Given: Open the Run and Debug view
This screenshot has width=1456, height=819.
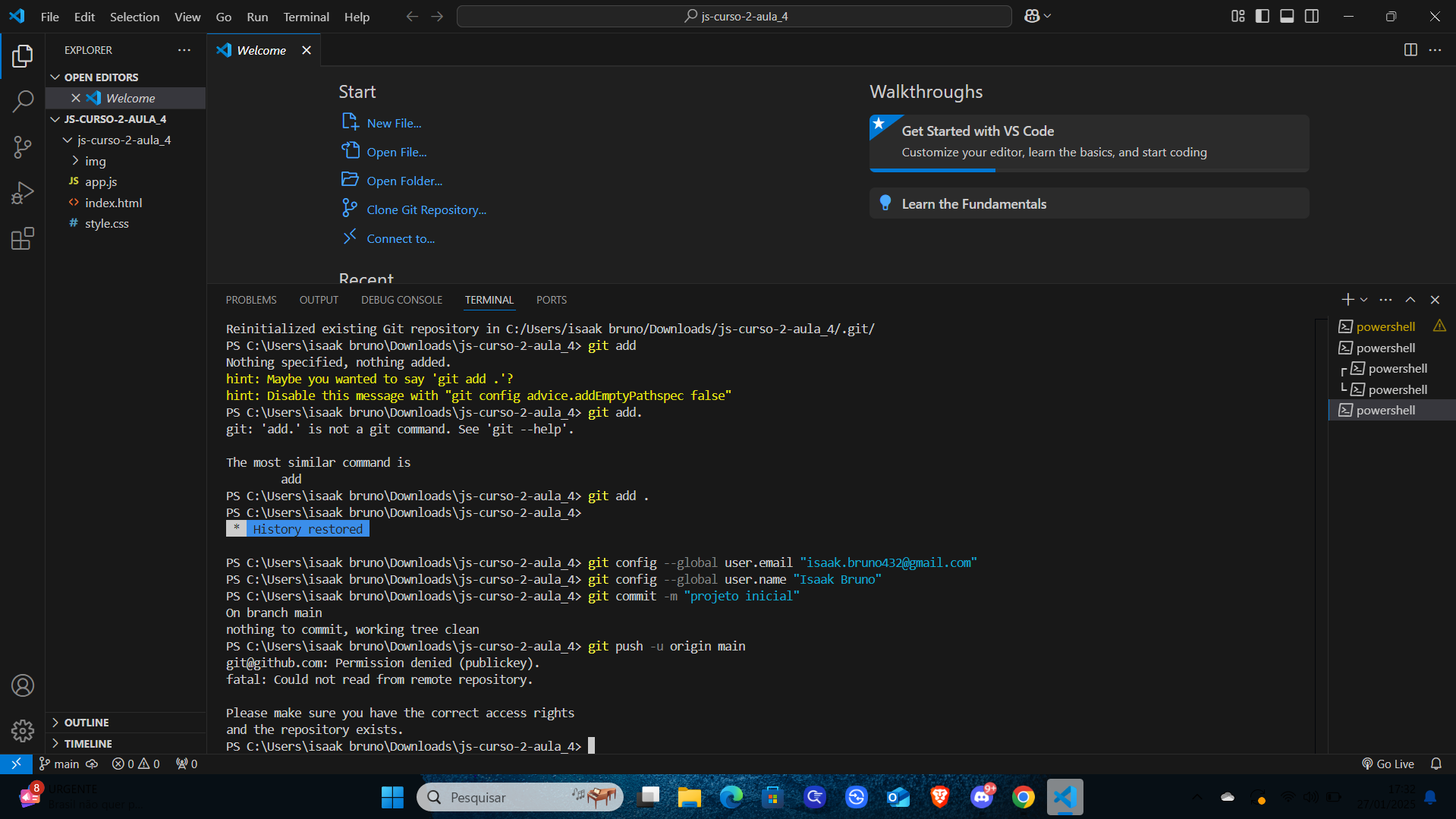Looking at the screenshot, I should pos(23,193).
